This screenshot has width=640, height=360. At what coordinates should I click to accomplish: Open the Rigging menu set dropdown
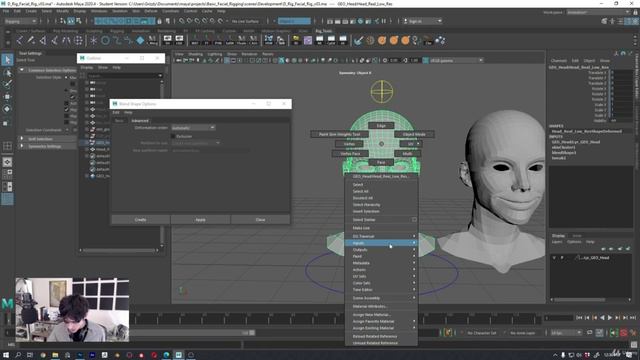point(20,21)
